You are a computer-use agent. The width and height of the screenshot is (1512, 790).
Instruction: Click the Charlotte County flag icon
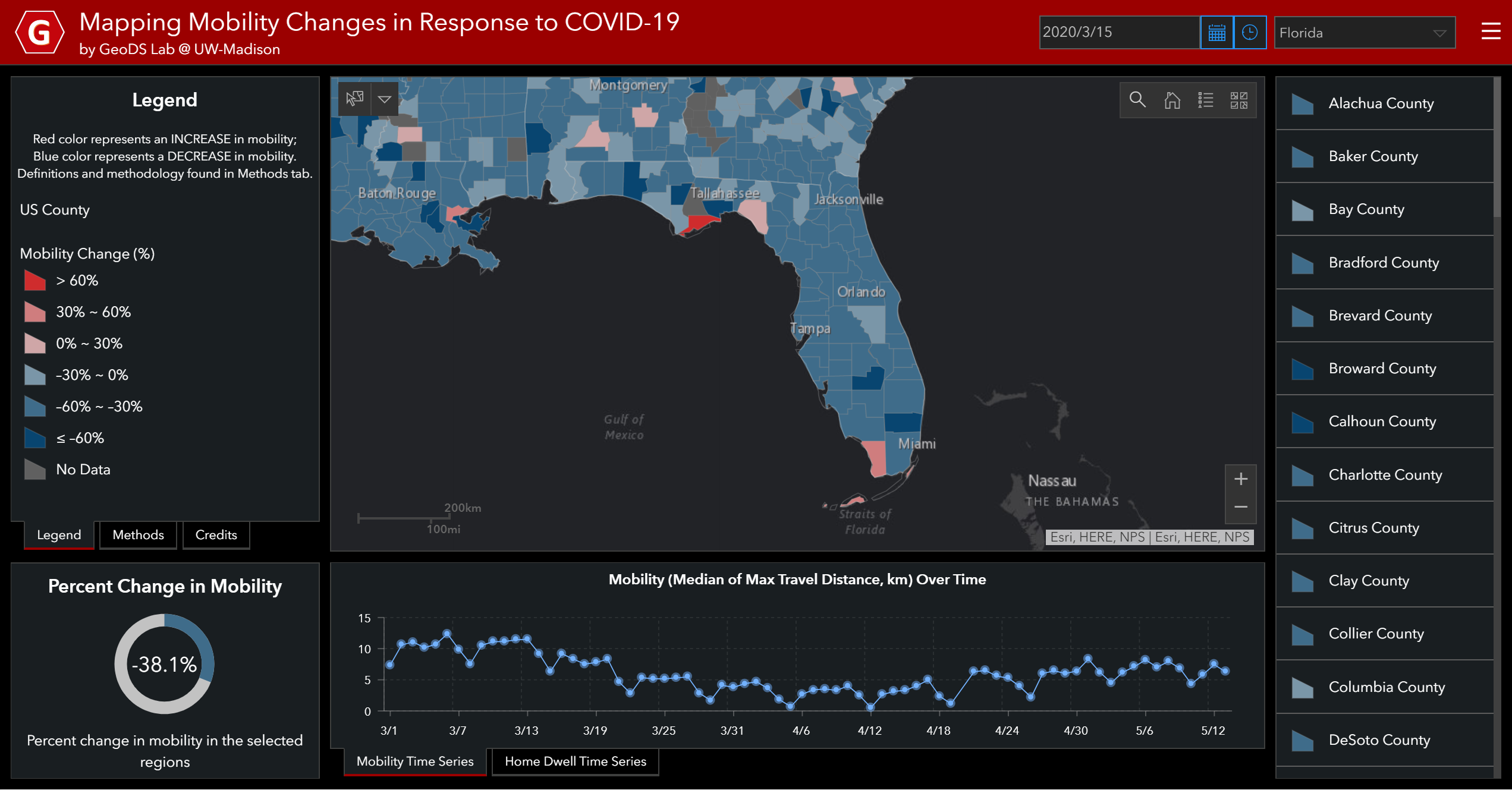(1302, 475)
